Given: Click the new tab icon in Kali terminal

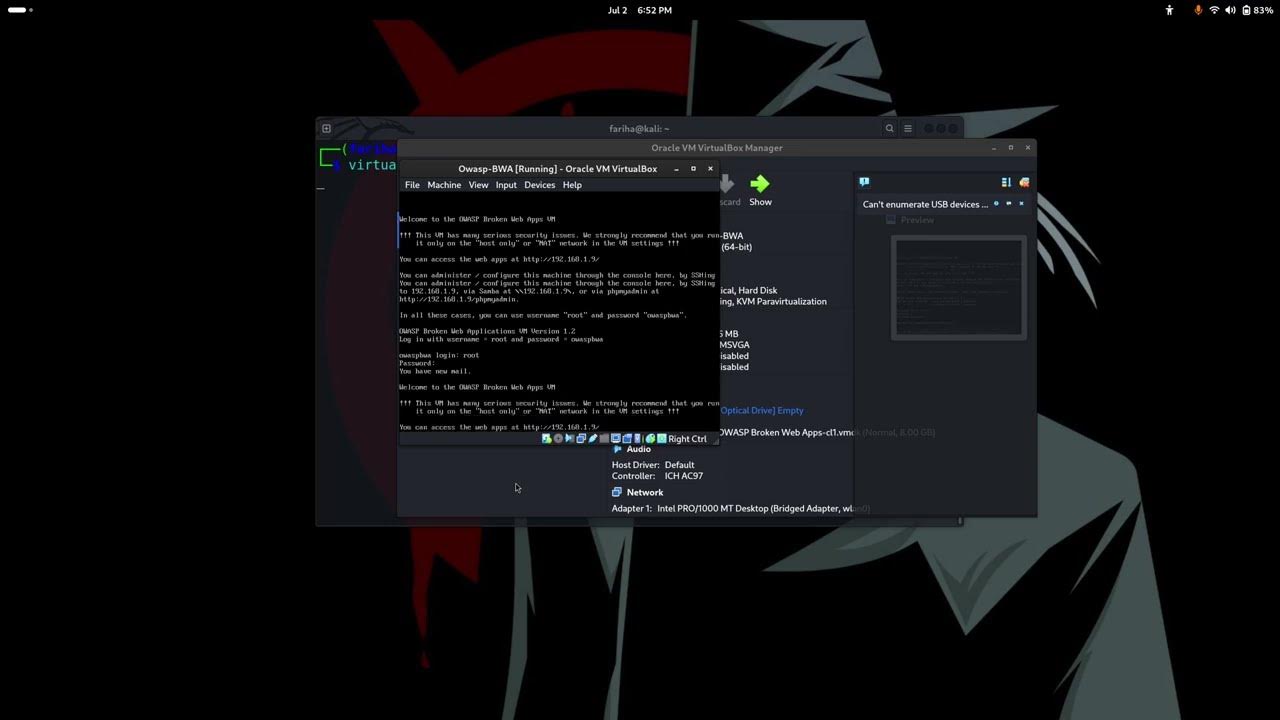Looking at the screenshot, I should (x=326, y=128).
